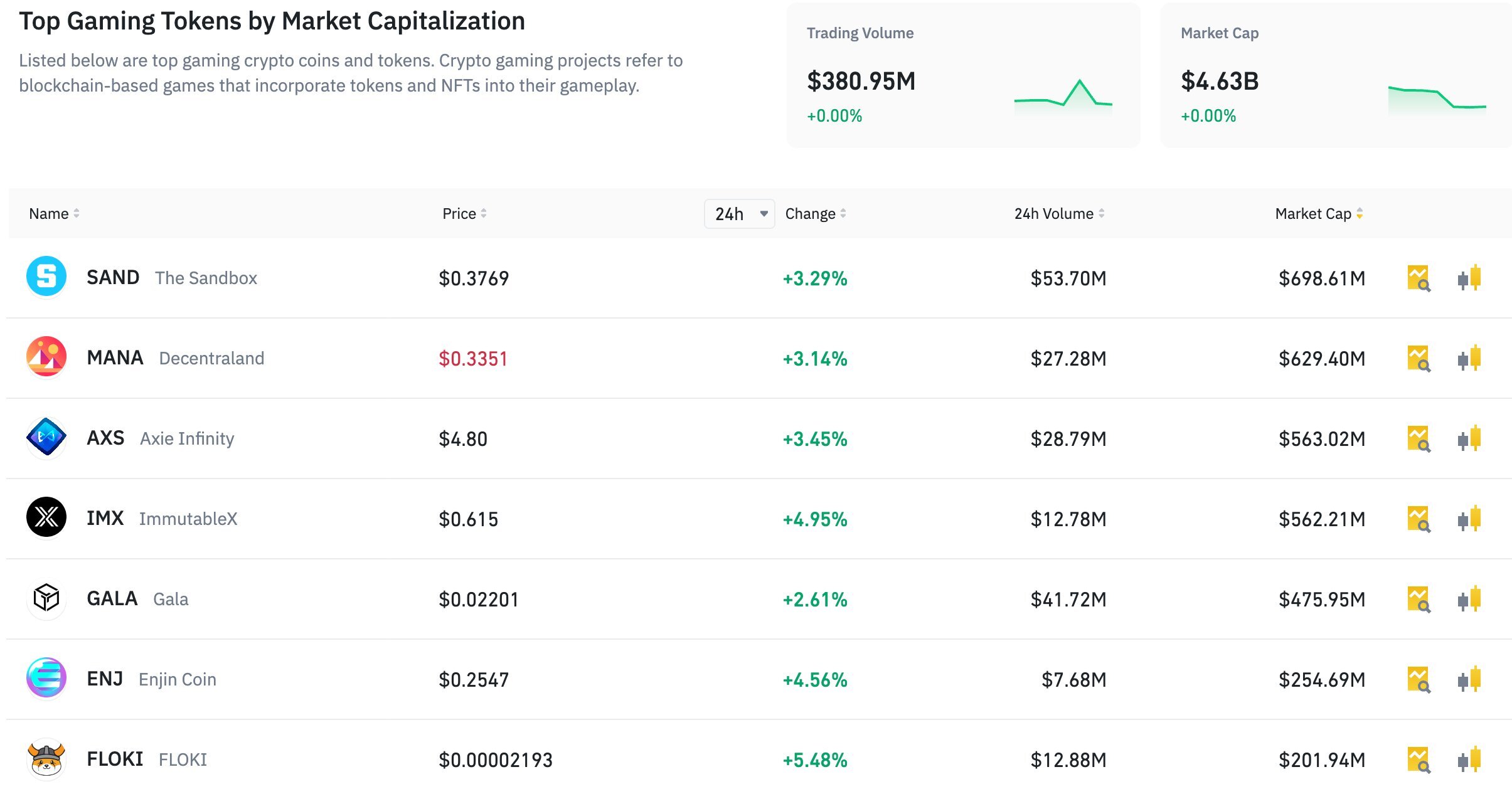Screen dimensions: 1512x799
Task: Click FLOKI price $0.00002193
Action: pos(496,759)
